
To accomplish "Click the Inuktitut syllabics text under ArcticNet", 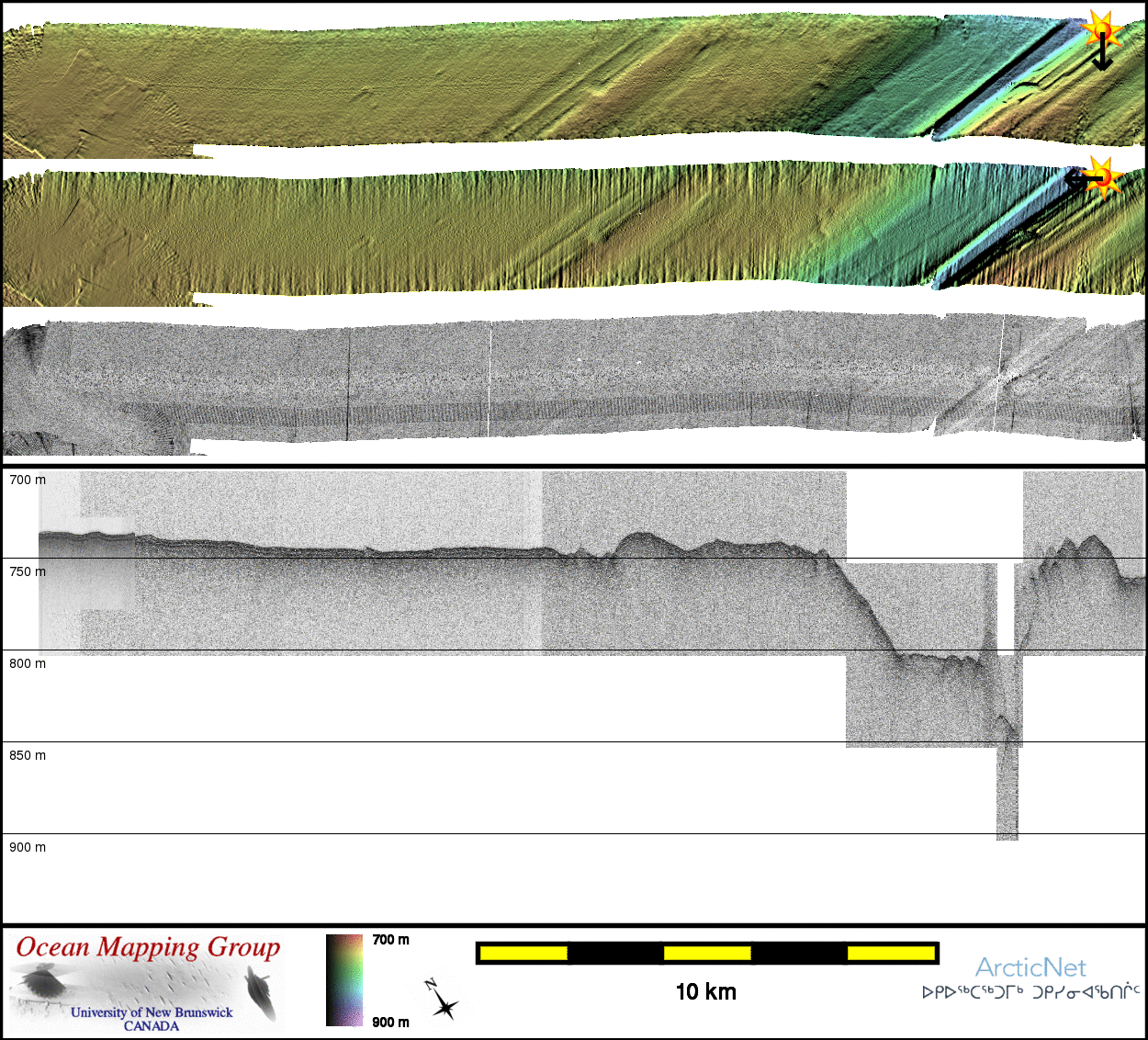I will (1030, 992).
